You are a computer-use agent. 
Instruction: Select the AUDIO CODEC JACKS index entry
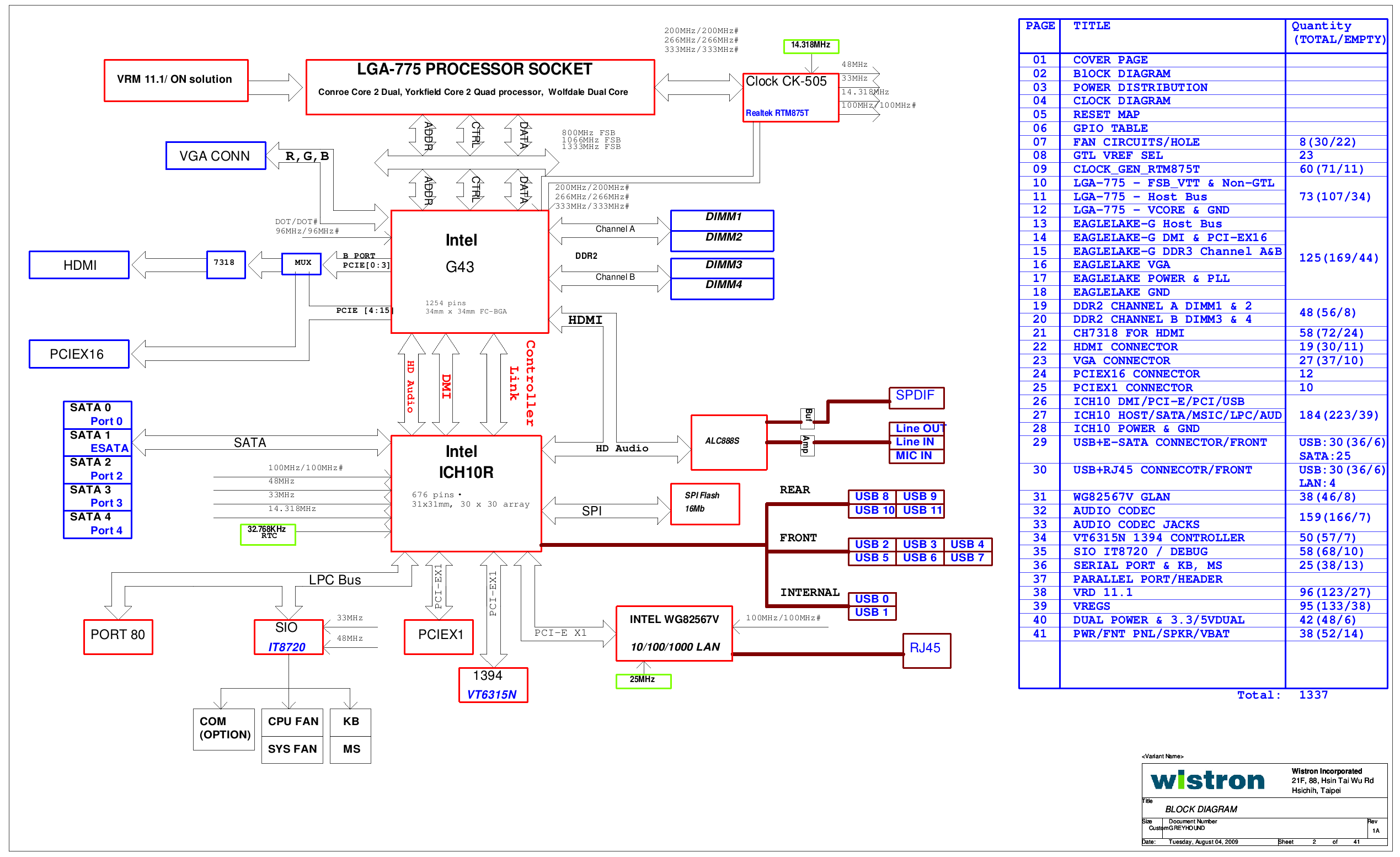click(1136, 525)
